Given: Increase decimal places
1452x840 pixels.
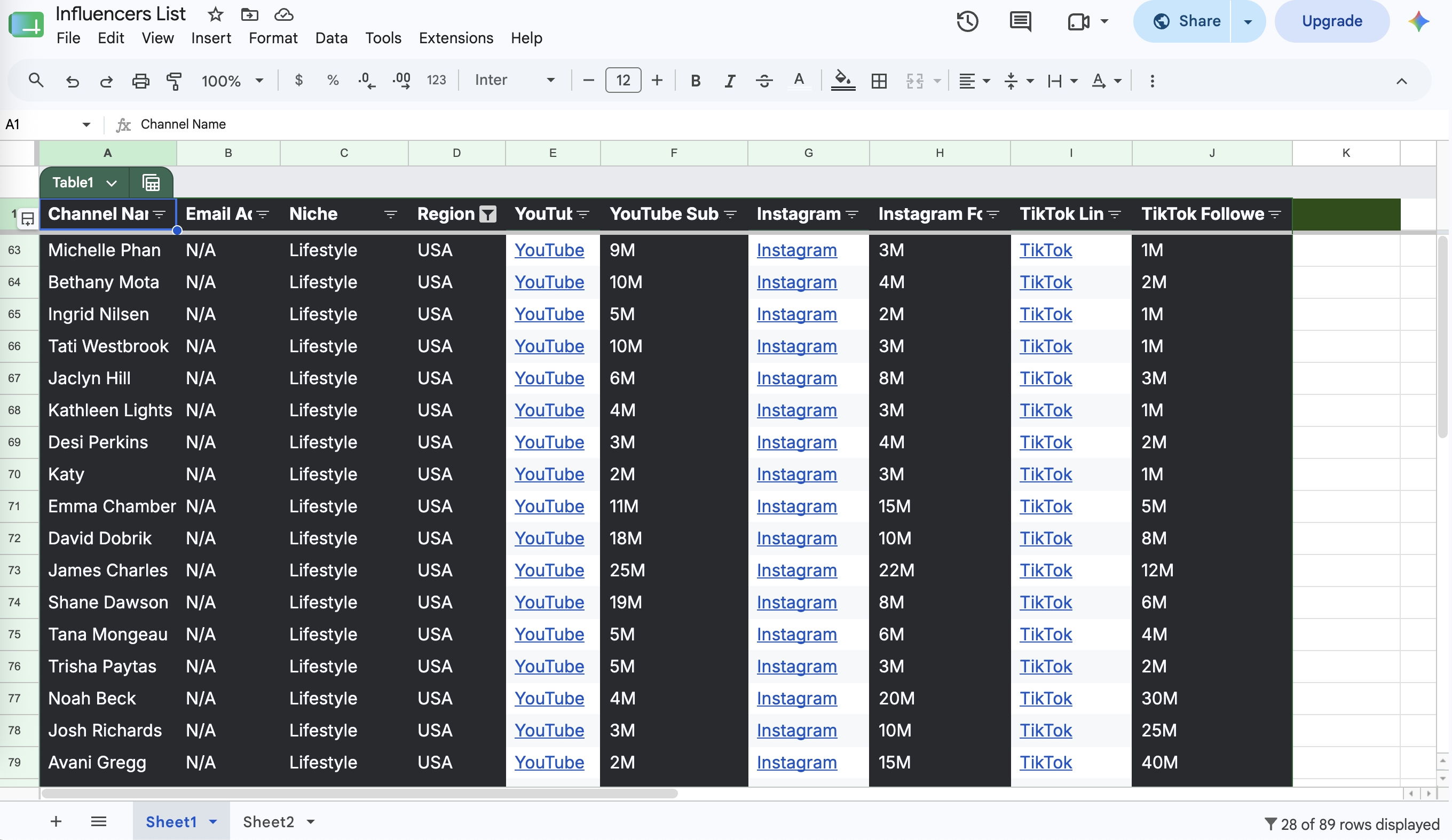Looking at the screenshot, I should 401,80.
